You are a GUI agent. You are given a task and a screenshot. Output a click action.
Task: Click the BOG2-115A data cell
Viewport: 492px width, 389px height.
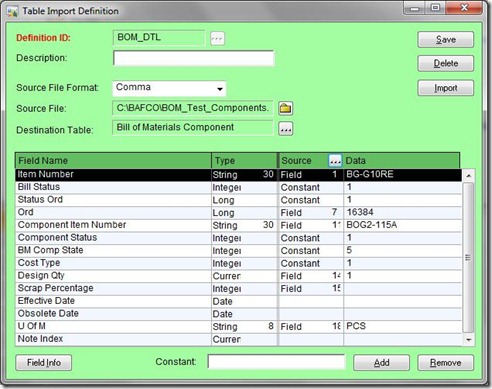click(403, 225)
